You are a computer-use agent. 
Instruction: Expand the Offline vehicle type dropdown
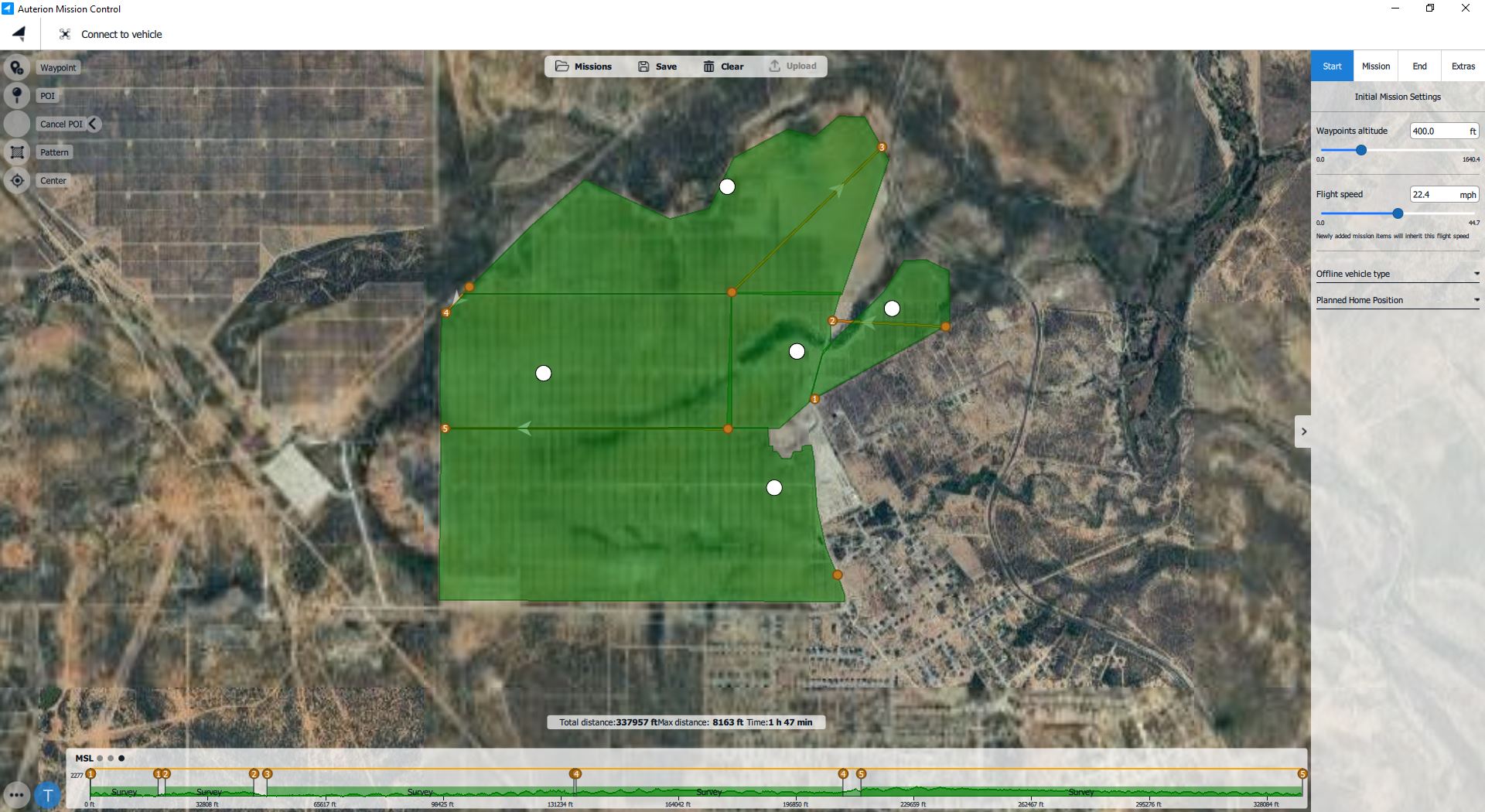point(1397,274)
